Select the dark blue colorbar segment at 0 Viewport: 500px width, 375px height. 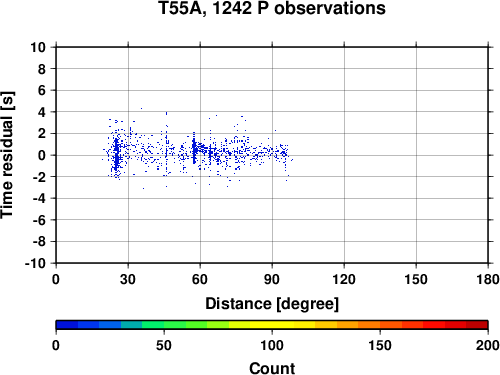[67, 325]
